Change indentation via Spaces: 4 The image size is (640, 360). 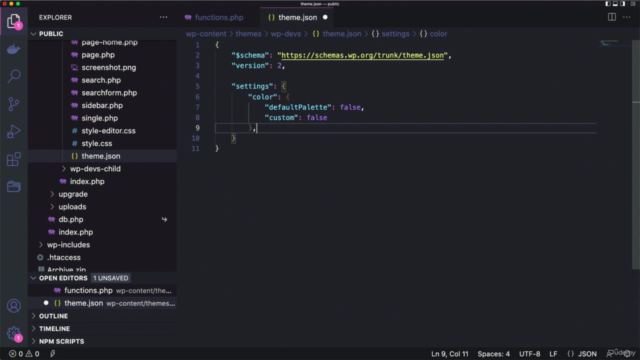[x=493, y=354]
